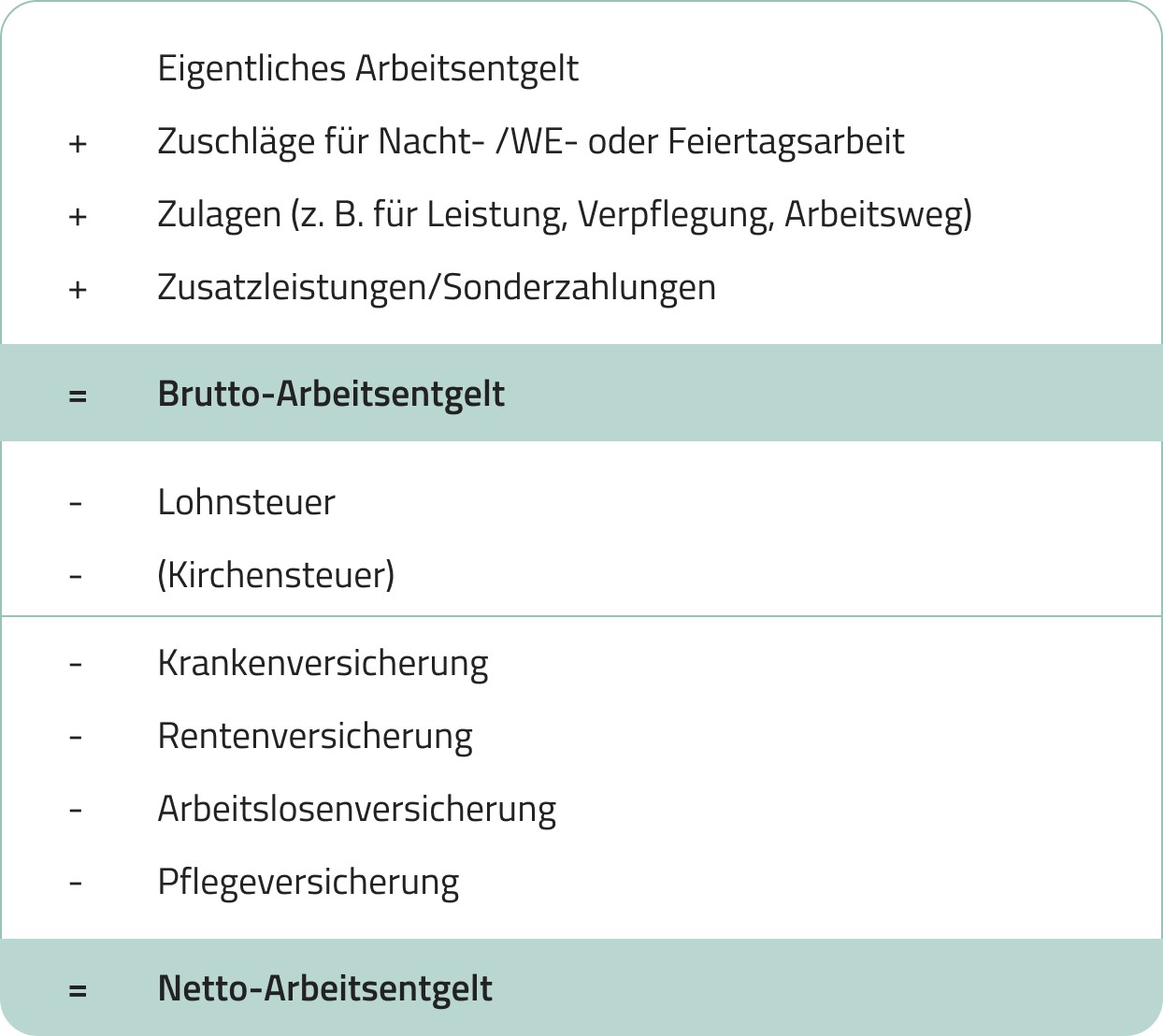
Task: Click the minus sign beside Lohnsteuer
Action: tap(76, 503)
